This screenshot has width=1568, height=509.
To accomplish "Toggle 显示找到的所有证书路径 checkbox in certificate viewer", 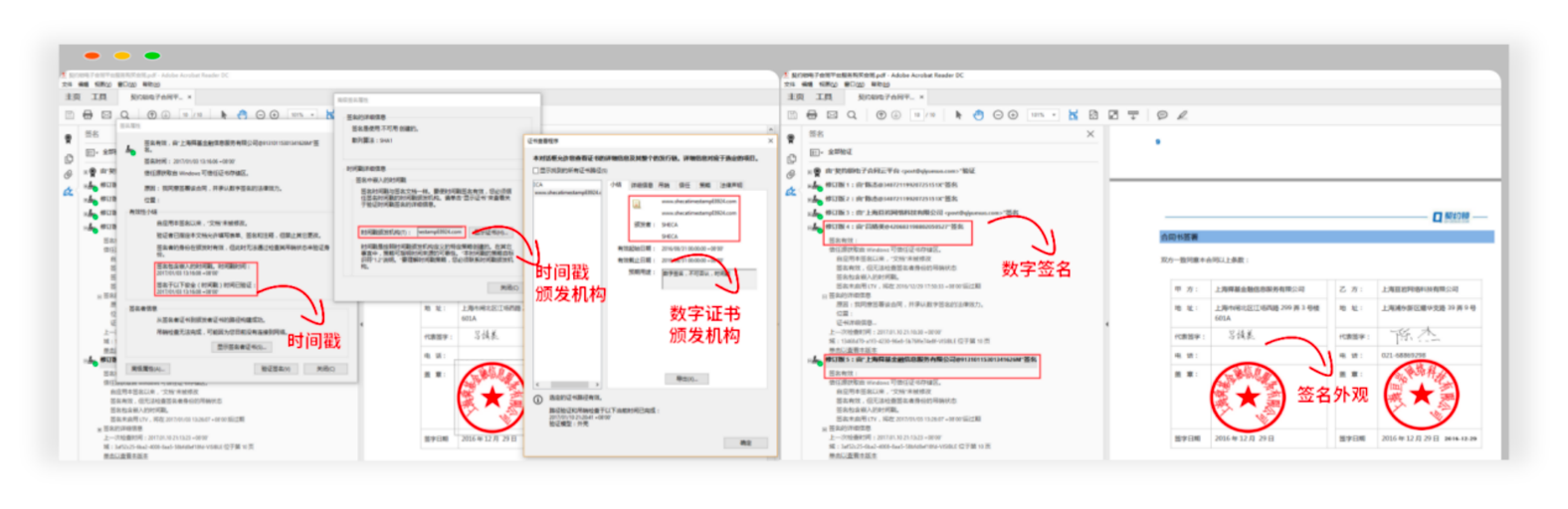I will pyautogui.click(x=535, y=170).
